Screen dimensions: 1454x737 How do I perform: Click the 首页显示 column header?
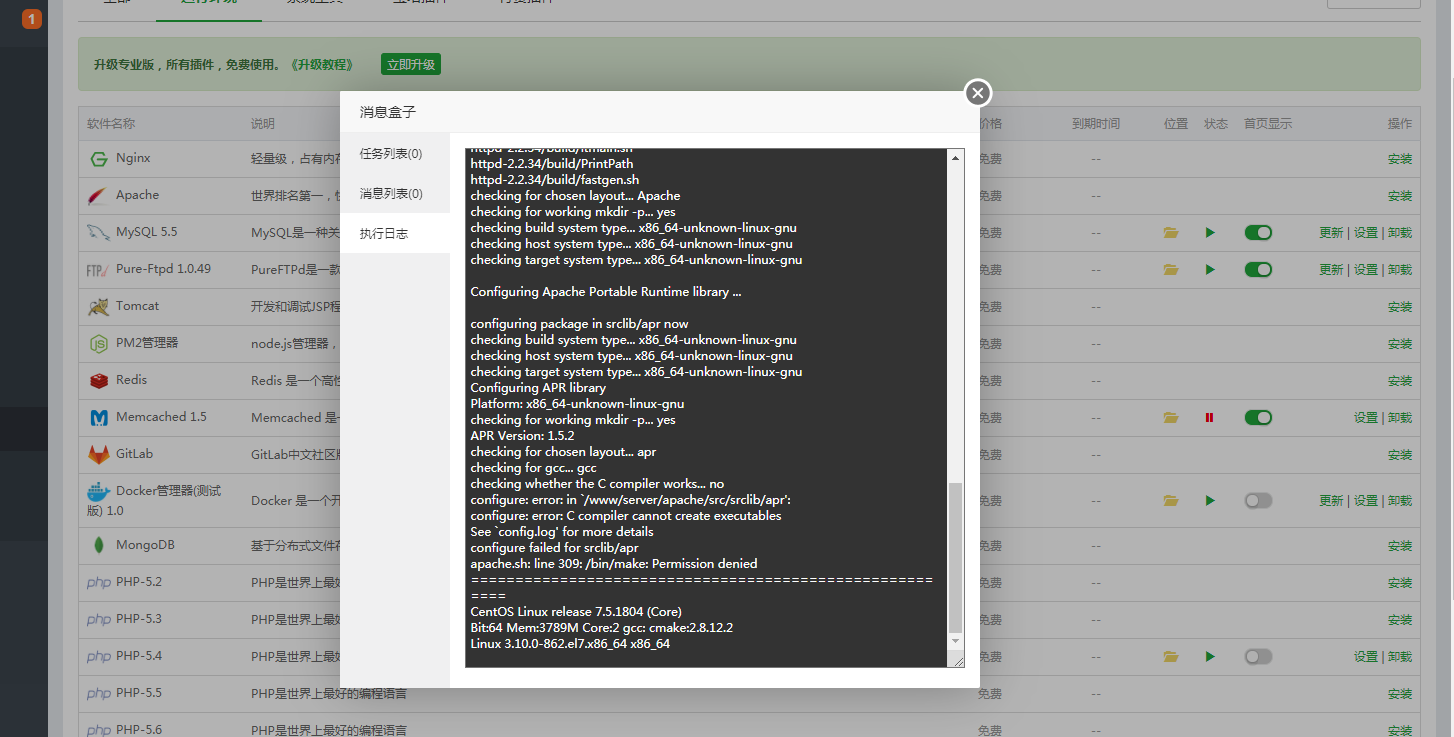pos(1268,124)
